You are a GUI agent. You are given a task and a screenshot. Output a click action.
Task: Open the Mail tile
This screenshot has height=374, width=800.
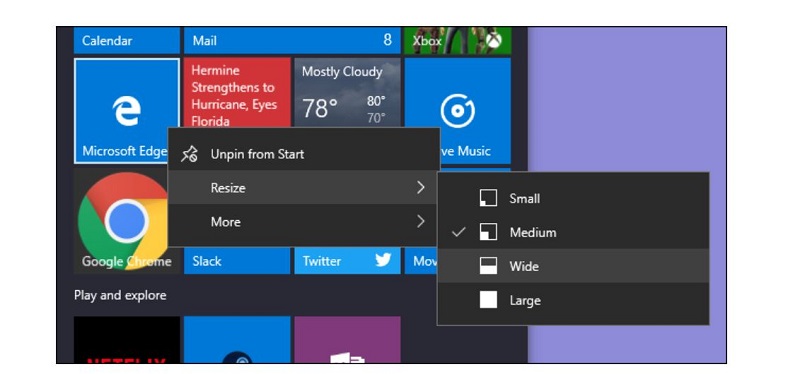click(292, 40)
